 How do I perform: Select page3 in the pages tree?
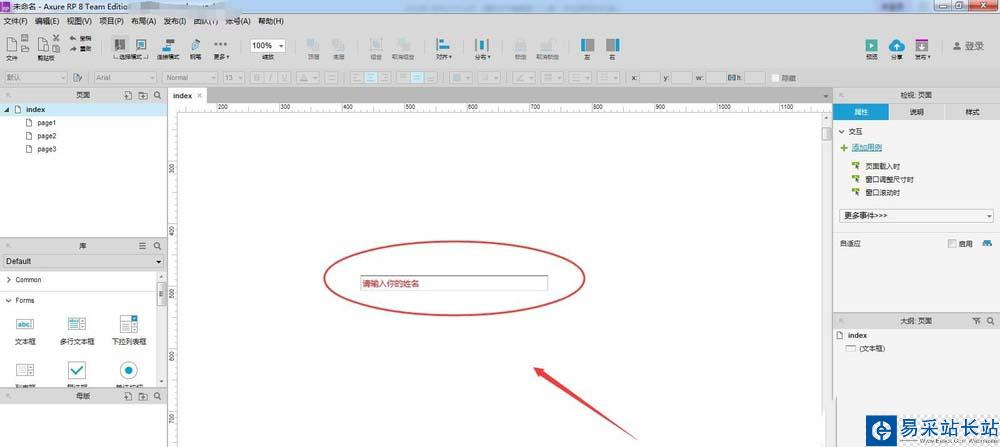click(47, 149)
